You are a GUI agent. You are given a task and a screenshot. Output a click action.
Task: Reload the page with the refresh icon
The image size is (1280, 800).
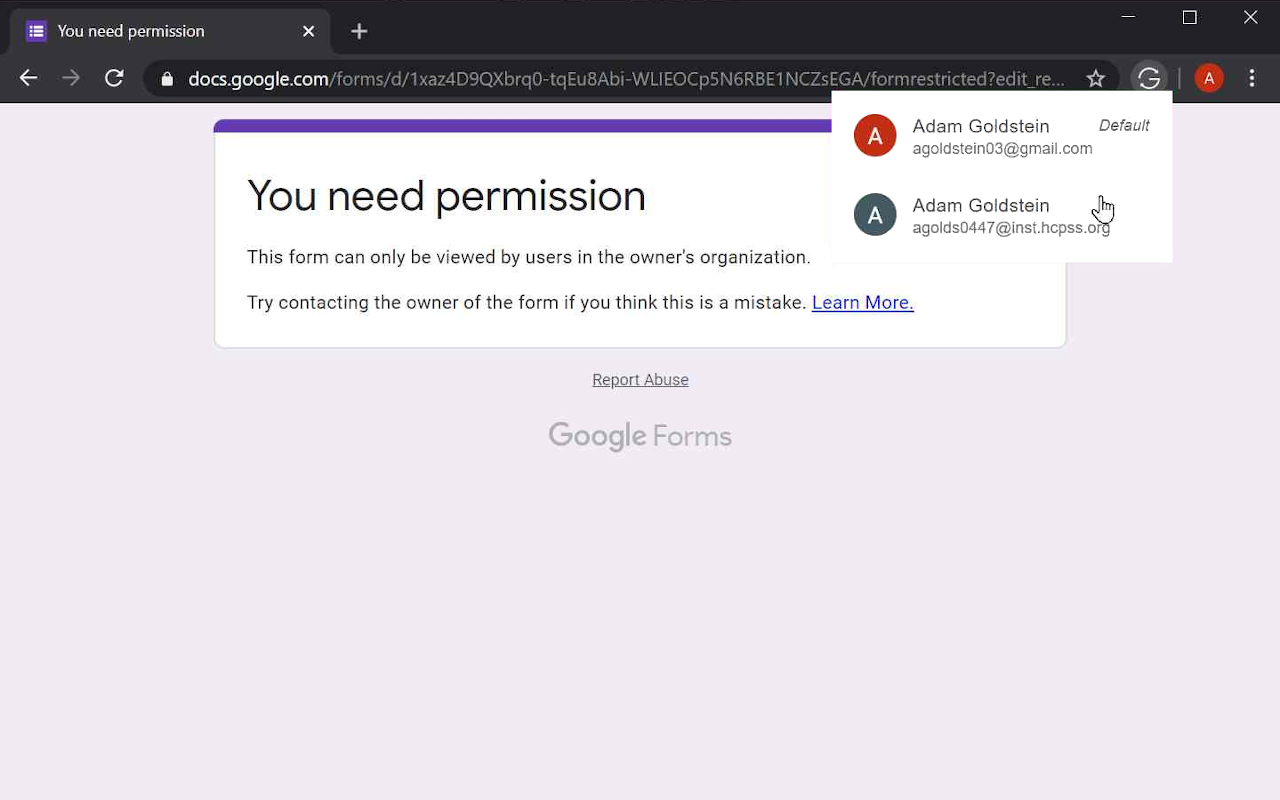point(114,78)
